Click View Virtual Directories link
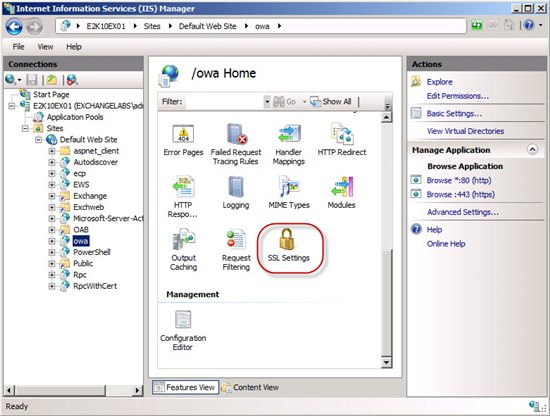 click(x=465, y=131)
